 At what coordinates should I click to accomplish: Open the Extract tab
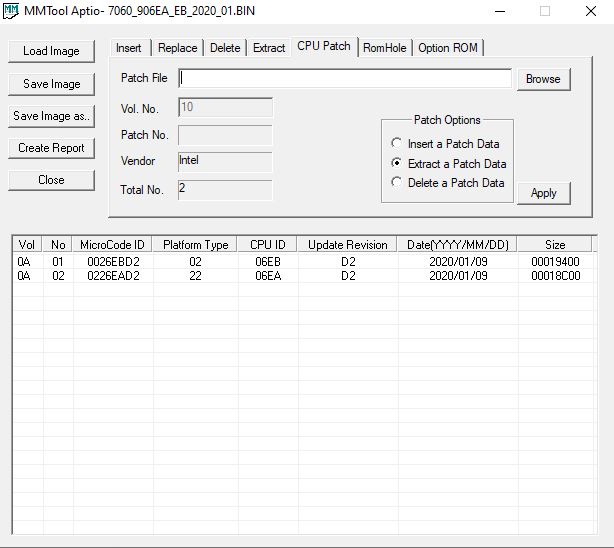(269, 48)
